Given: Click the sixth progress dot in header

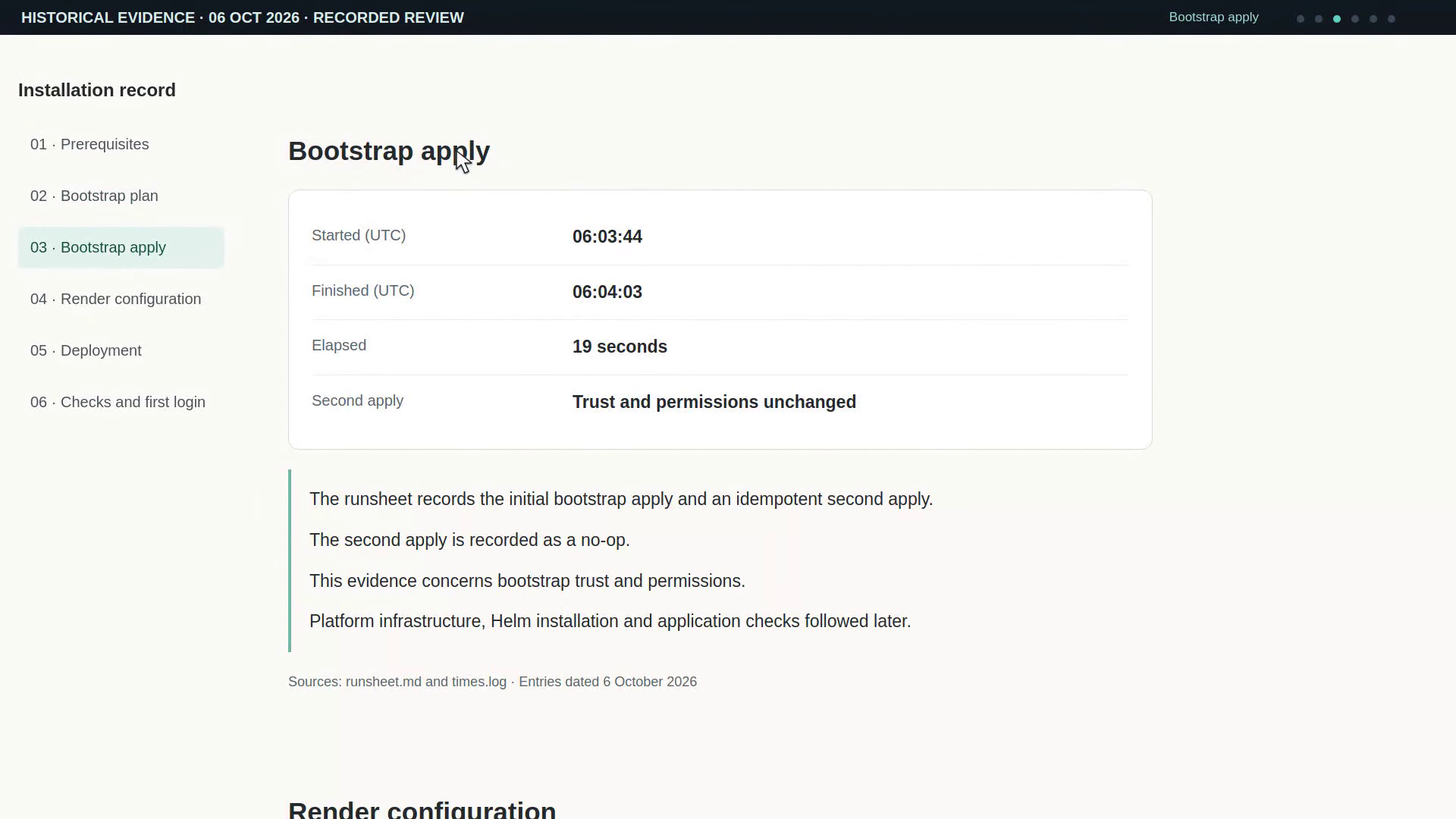Looking at the screenshot, I should coord(1392,19).
